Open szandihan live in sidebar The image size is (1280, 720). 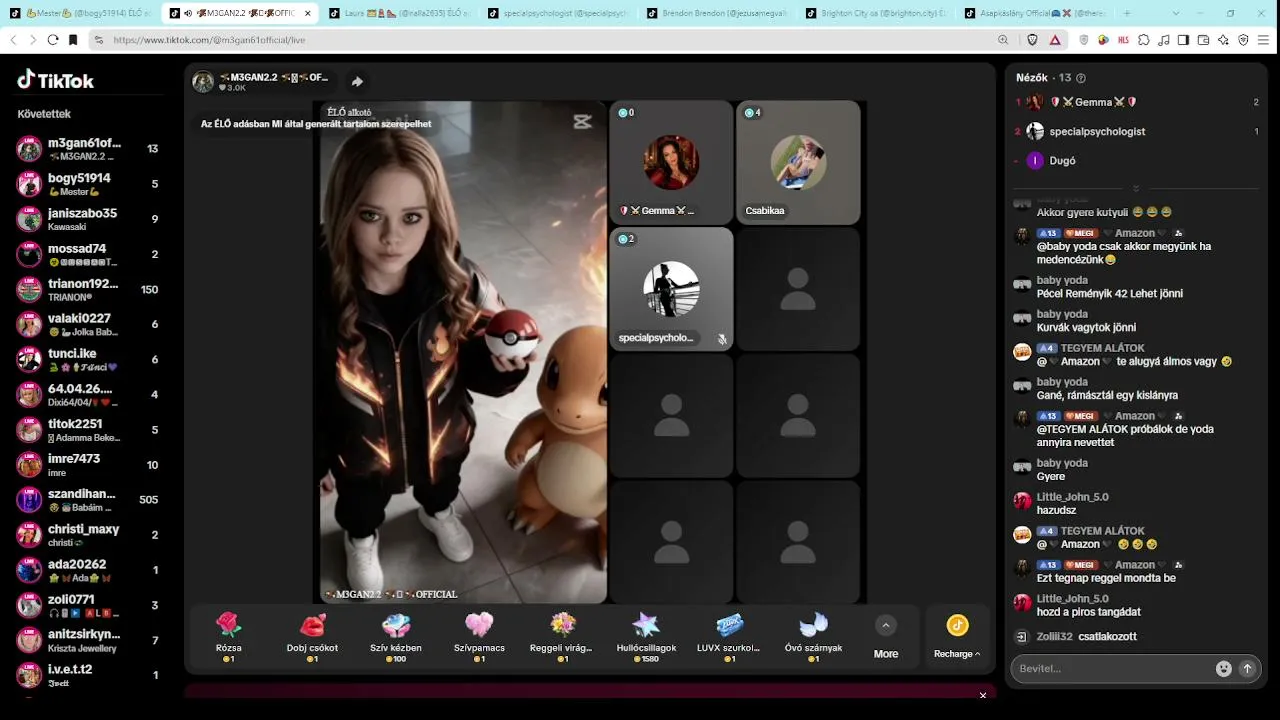pyautogui.click(x=89, y=500)
